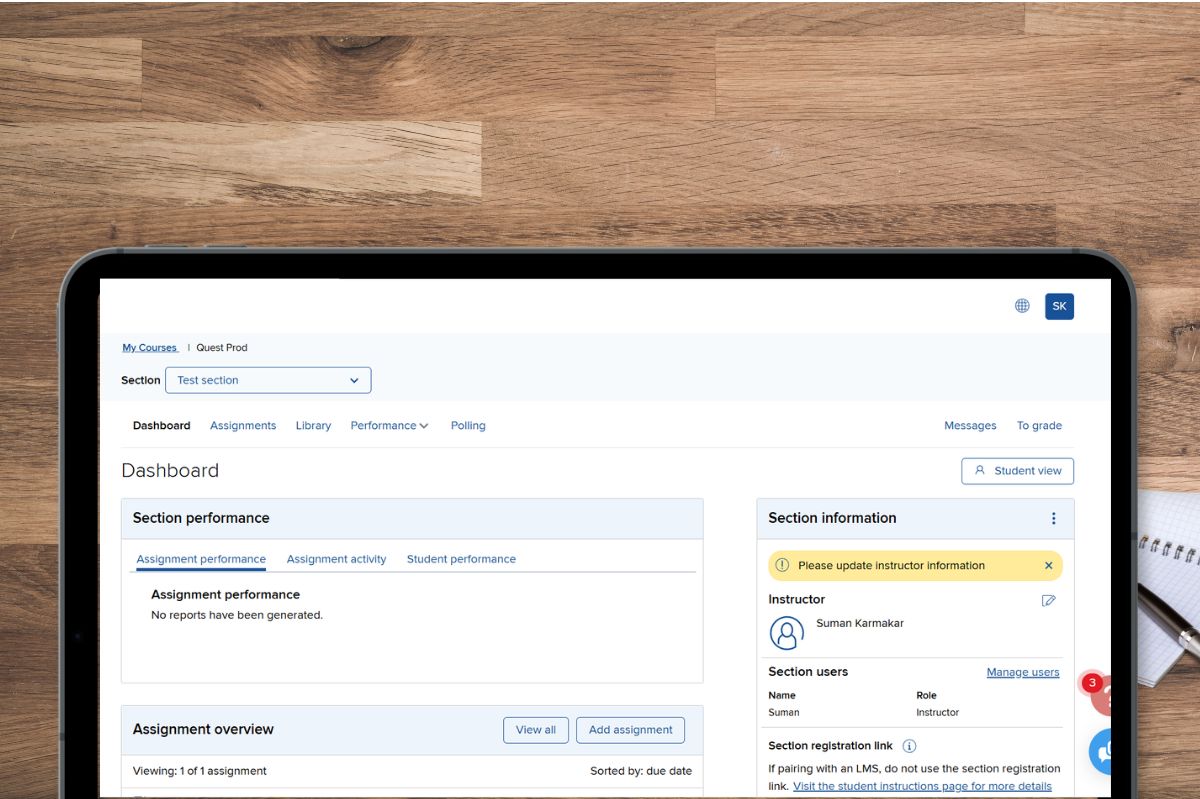Go to the Dashboard tab
This screenshot has width=1200, height=799.
click(x=161, y=426)
